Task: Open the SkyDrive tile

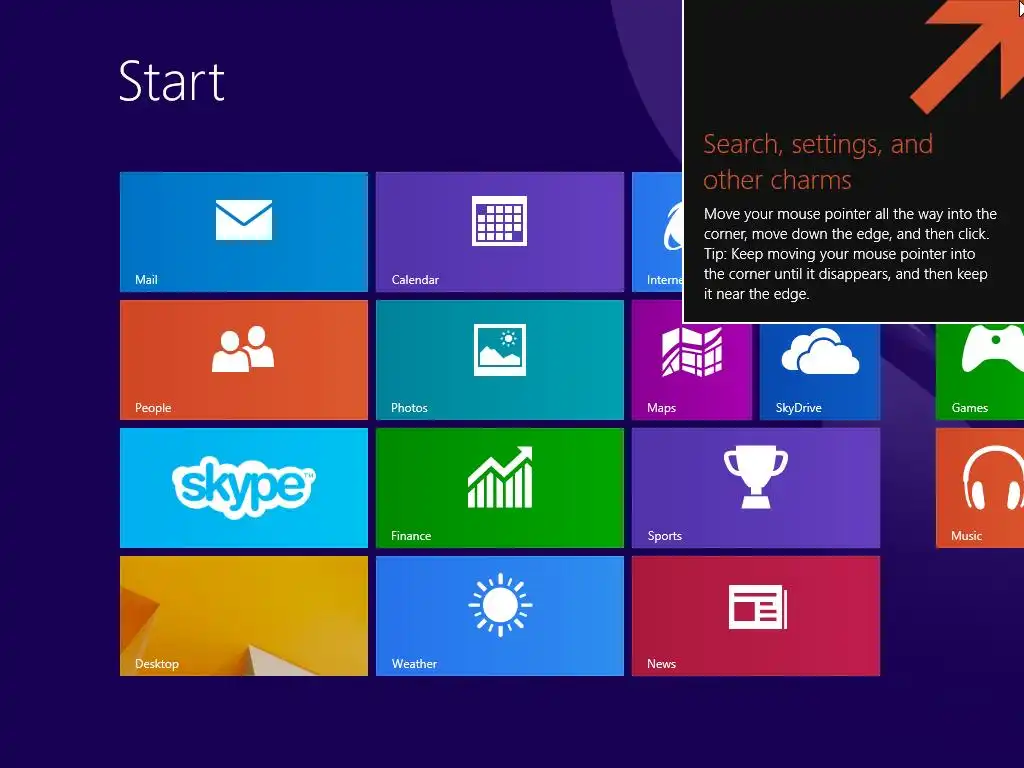Action: (820, 371)
